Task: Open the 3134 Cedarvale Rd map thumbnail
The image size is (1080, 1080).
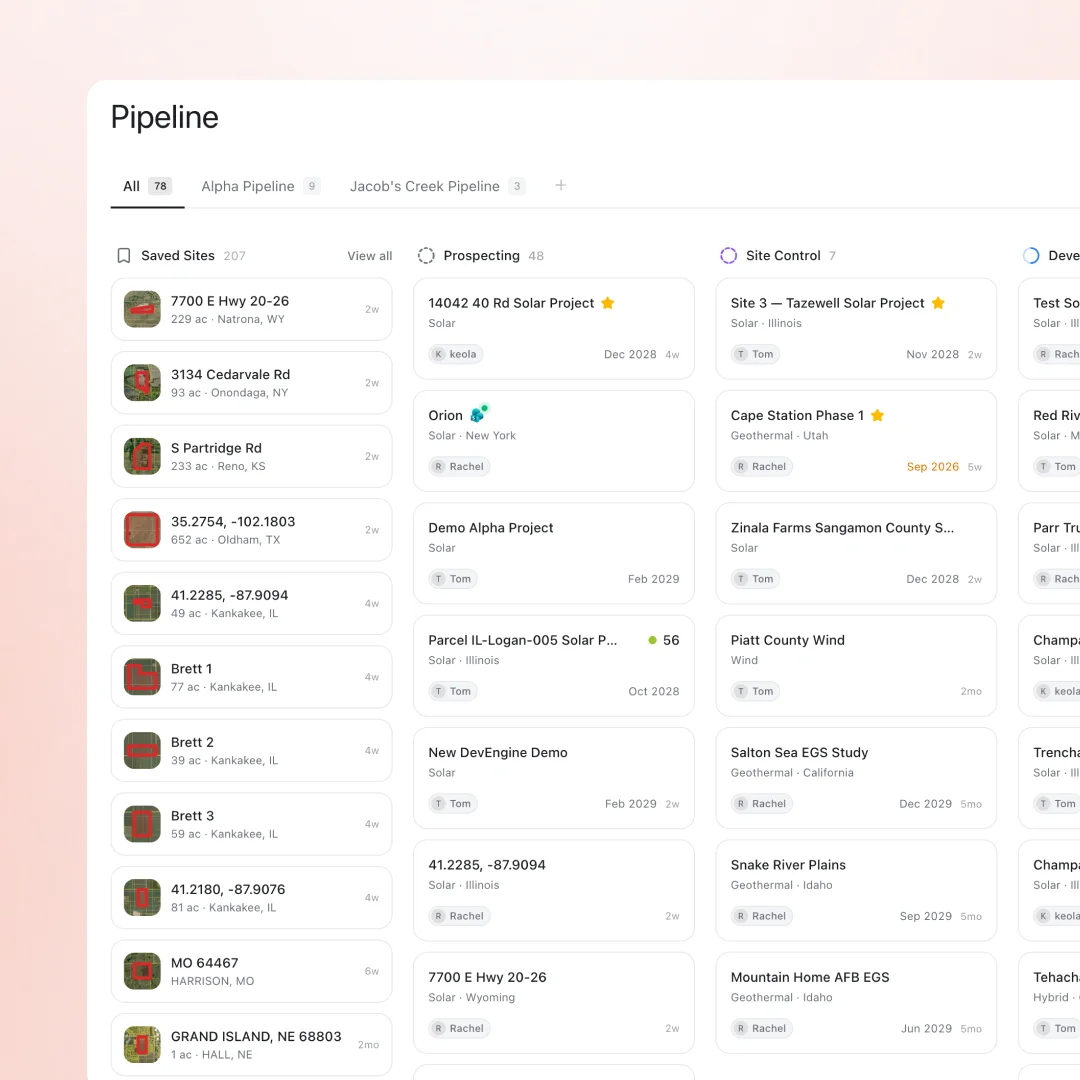Action: [142, 383]
